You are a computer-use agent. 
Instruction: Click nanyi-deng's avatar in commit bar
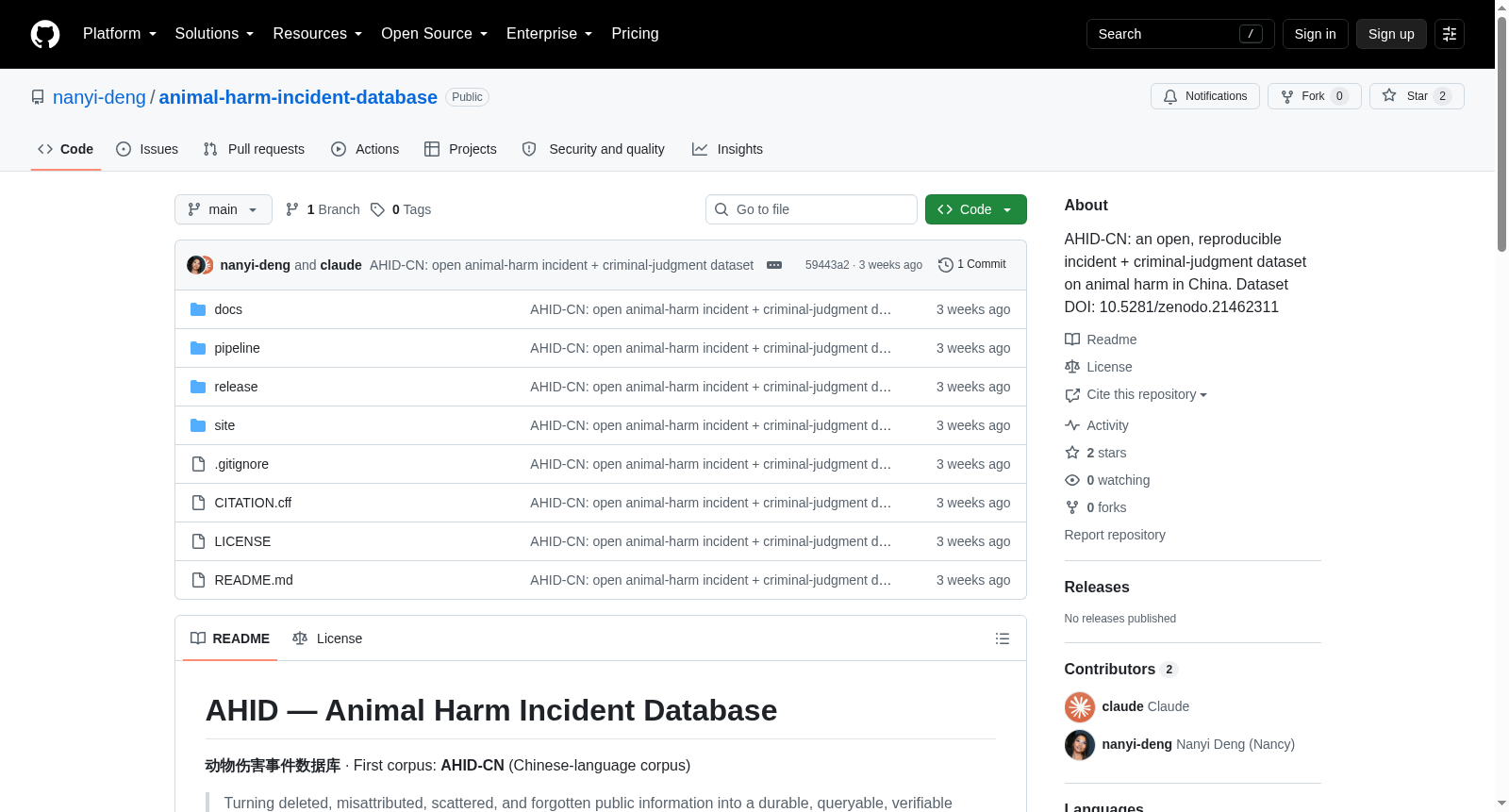tap(195, 265)
